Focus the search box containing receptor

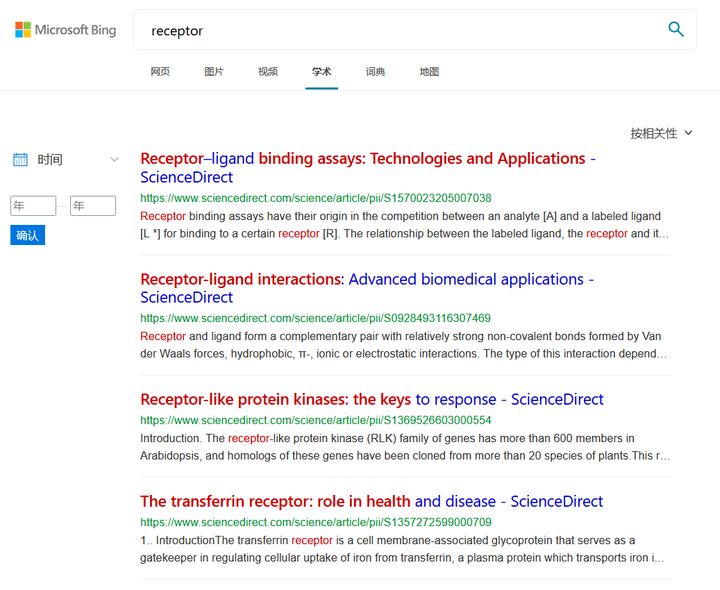(399, 30)
